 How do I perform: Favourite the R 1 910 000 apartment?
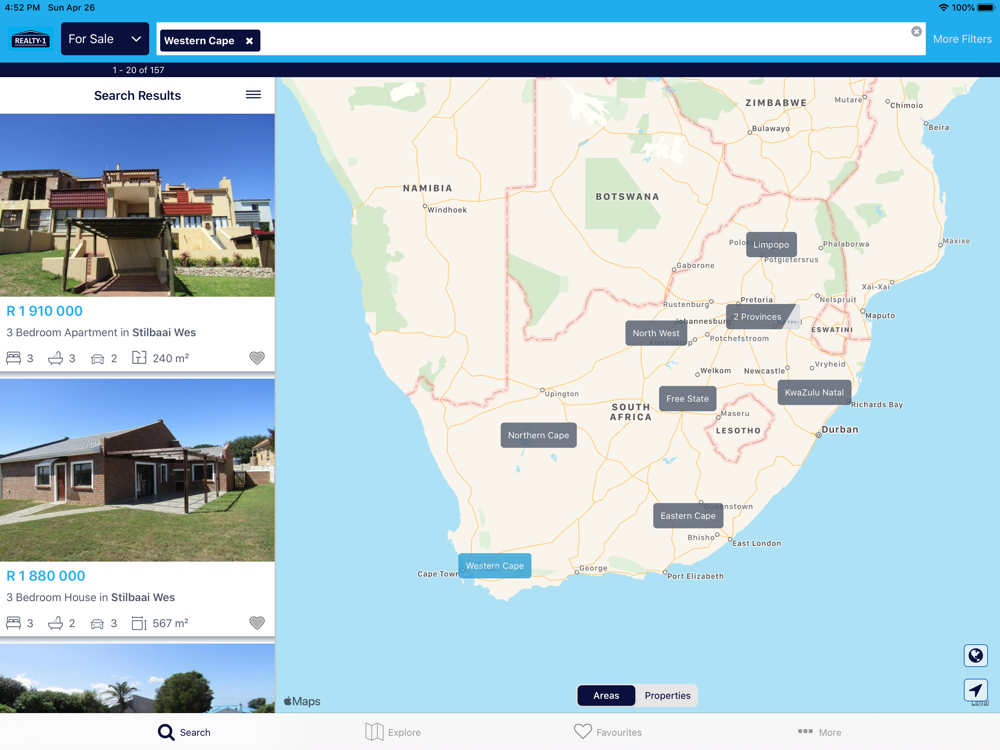[x=256, y=358]
